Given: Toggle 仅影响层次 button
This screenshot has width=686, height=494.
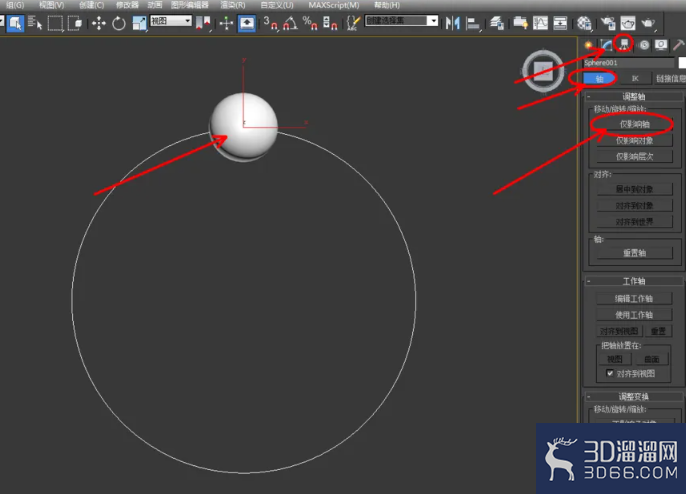Looking at the screenshot, I should coord(634,157).
